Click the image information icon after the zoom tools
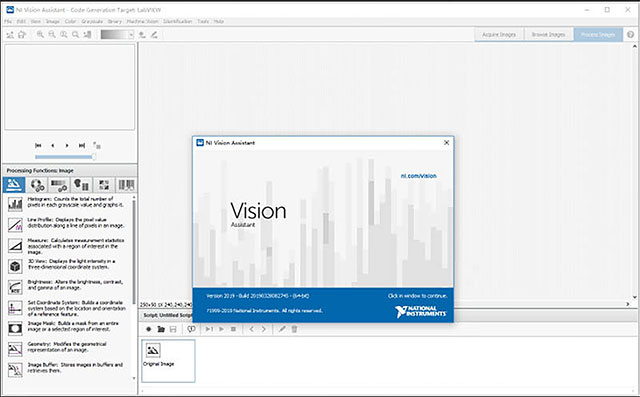 click(87, 35)
